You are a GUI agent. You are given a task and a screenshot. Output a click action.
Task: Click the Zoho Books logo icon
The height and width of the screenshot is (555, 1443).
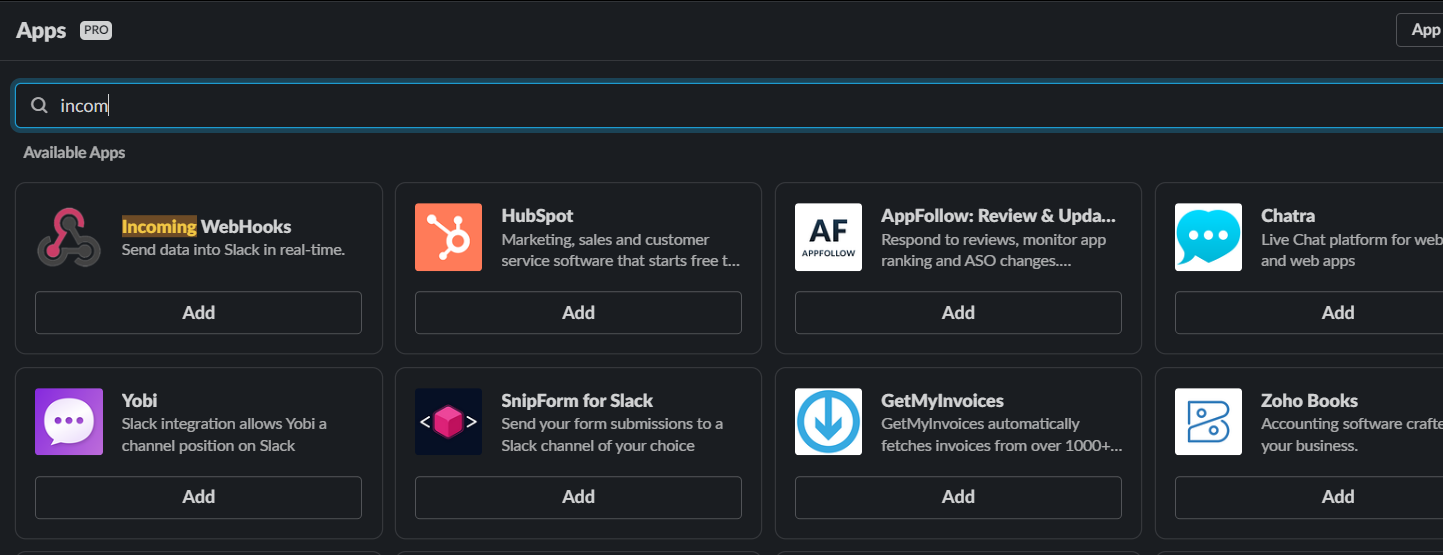(x=1208, y=422)
